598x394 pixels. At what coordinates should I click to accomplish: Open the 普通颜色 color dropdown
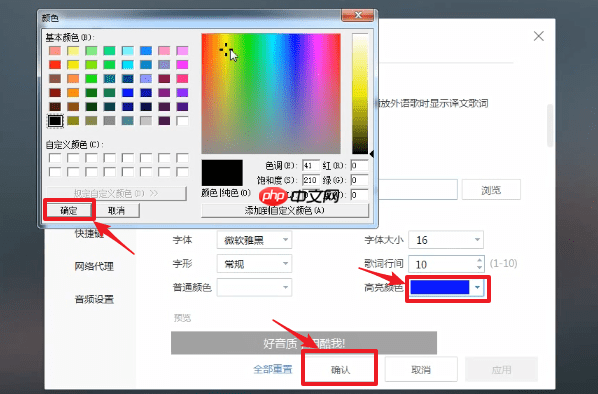click(254, 287)
